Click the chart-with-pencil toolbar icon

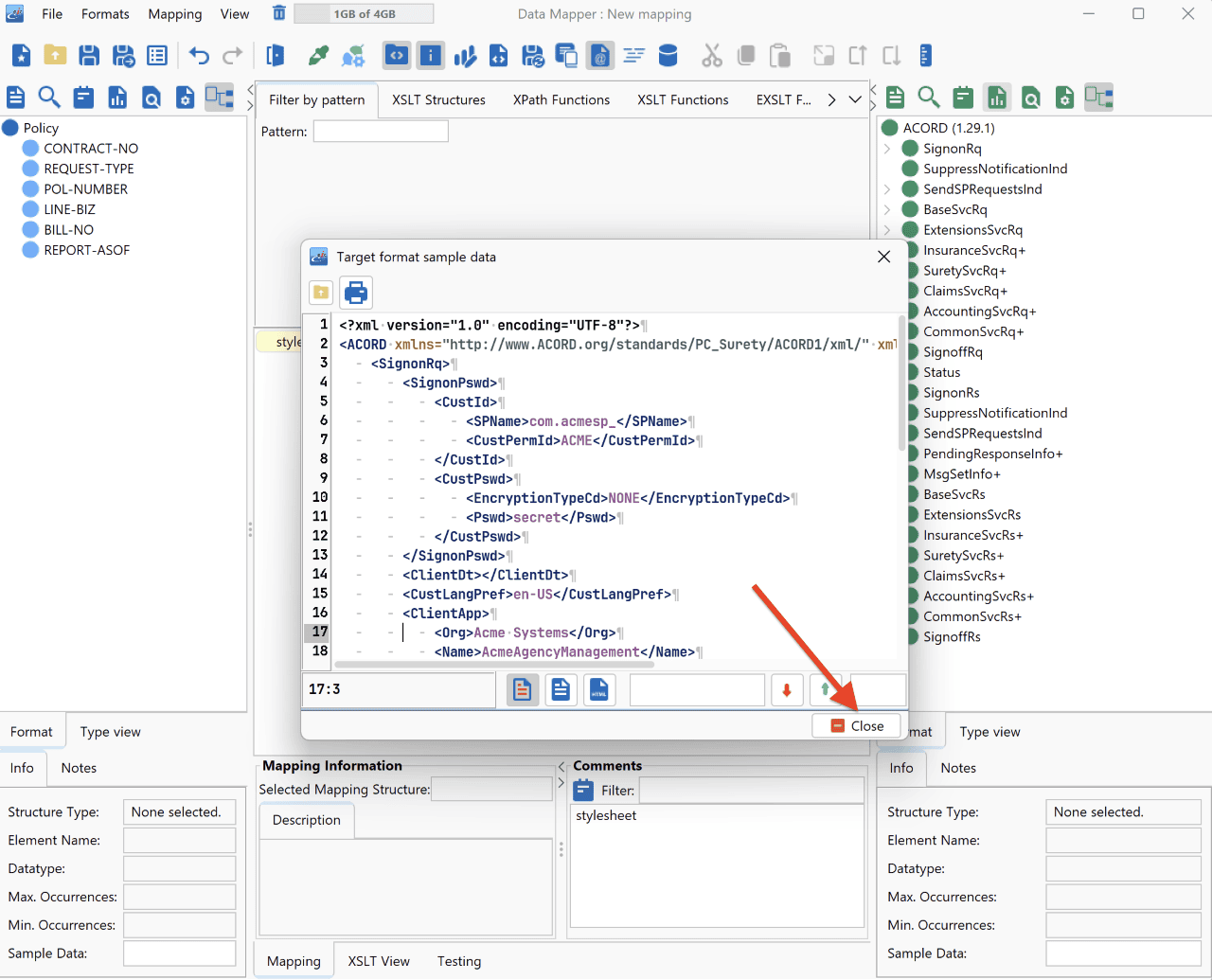(465, 56)
